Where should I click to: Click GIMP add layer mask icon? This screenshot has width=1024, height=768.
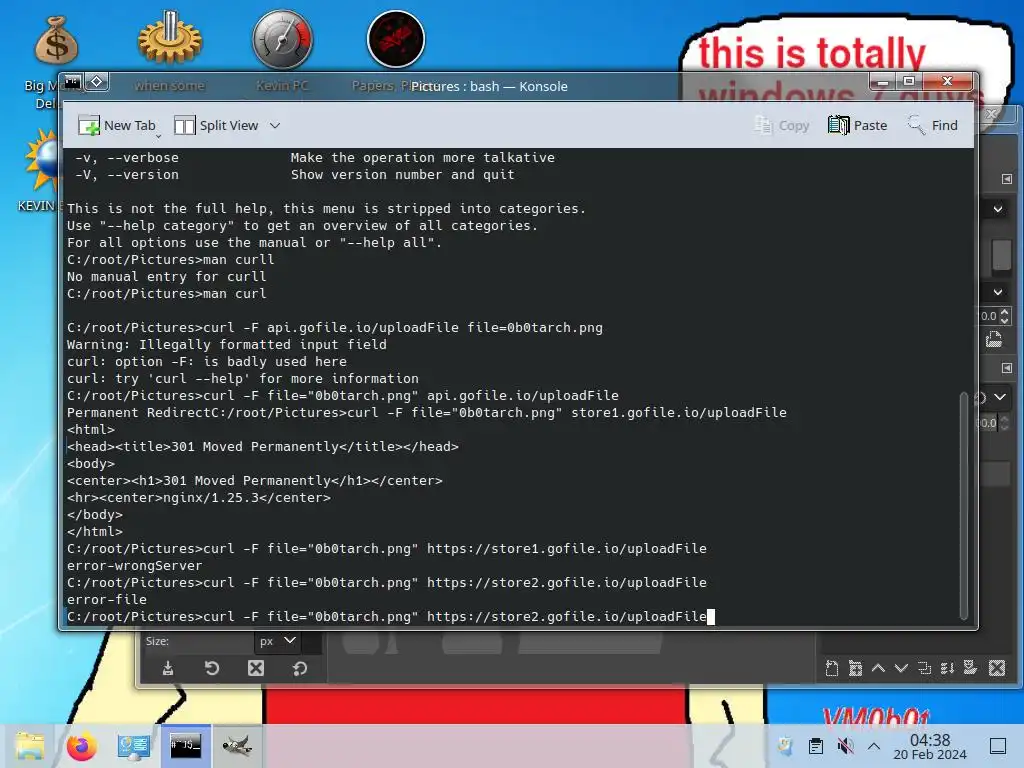[x=970, y=668]
